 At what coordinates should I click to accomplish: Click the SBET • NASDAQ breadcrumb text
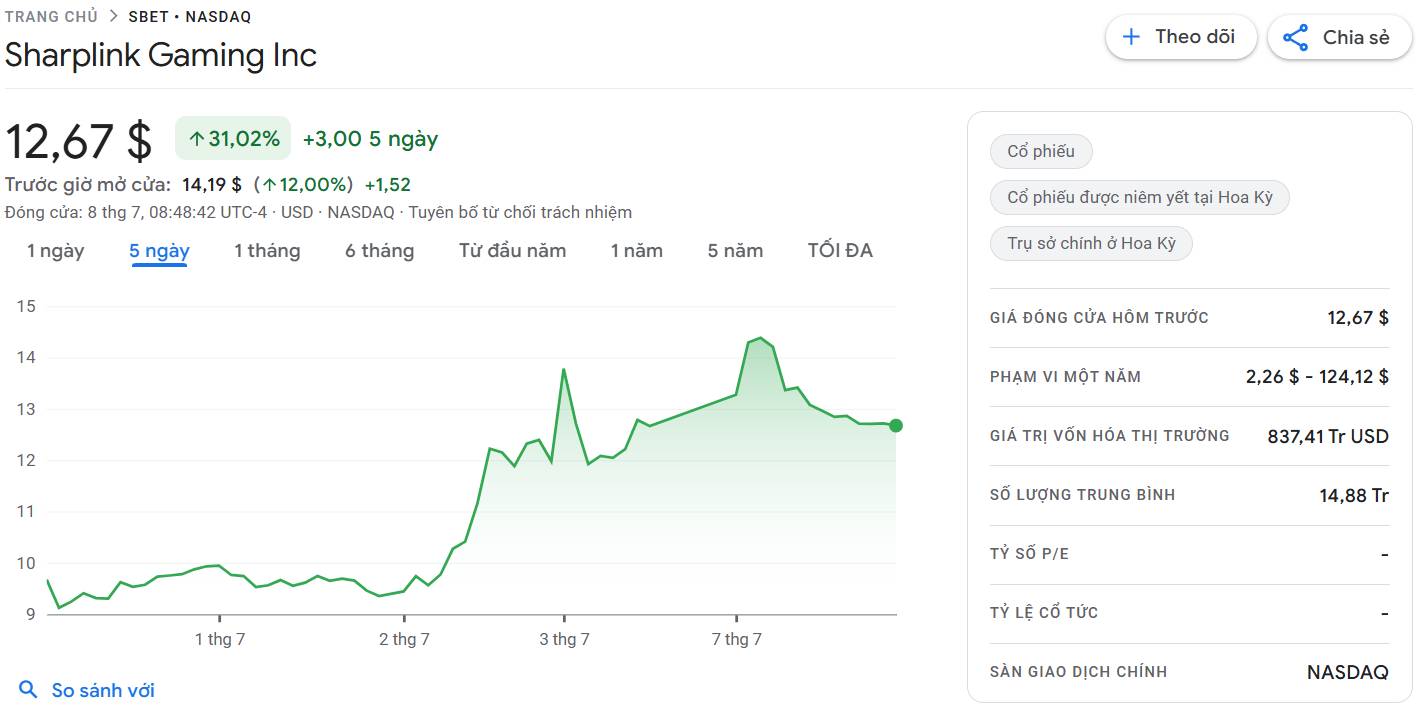pos(190,16)
